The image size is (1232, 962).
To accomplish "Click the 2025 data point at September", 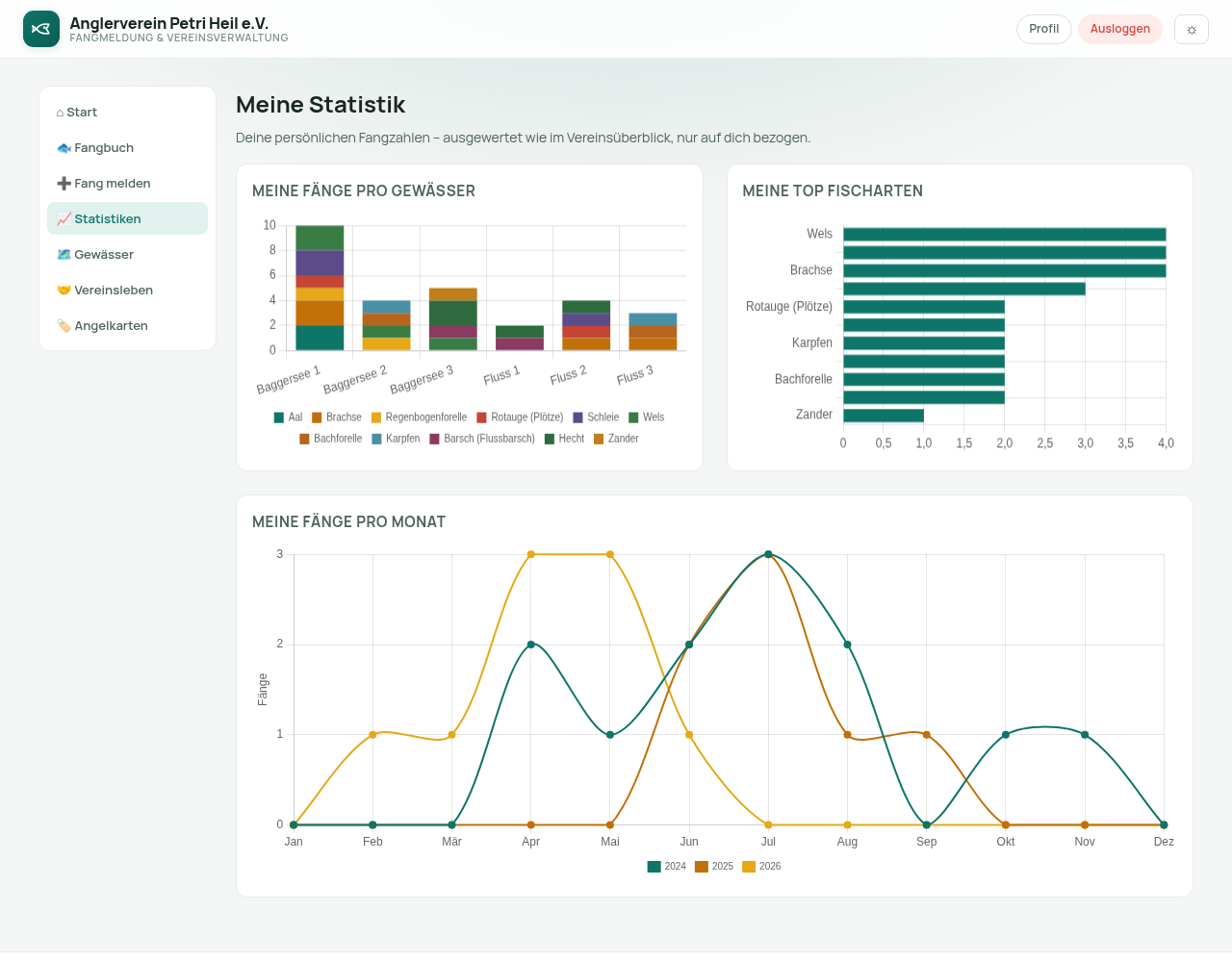I will point(927,735).
